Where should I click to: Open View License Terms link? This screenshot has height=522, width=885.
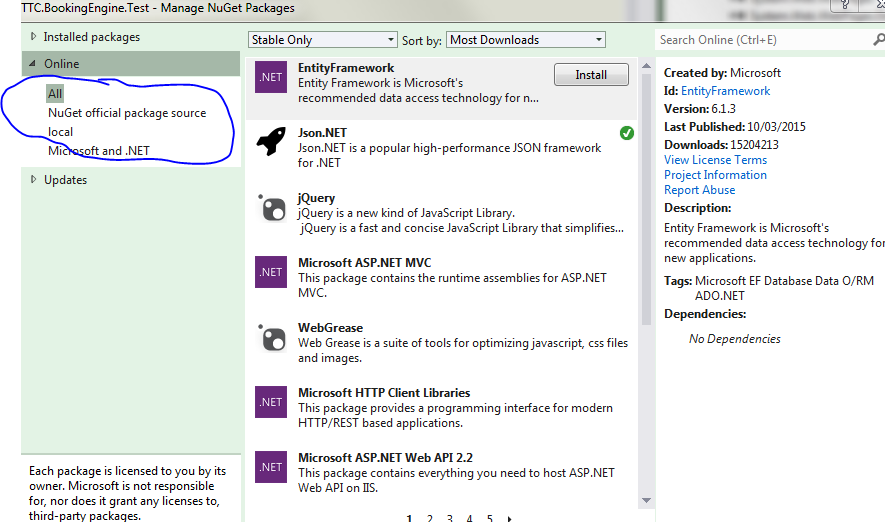click(x=715, y=160)
